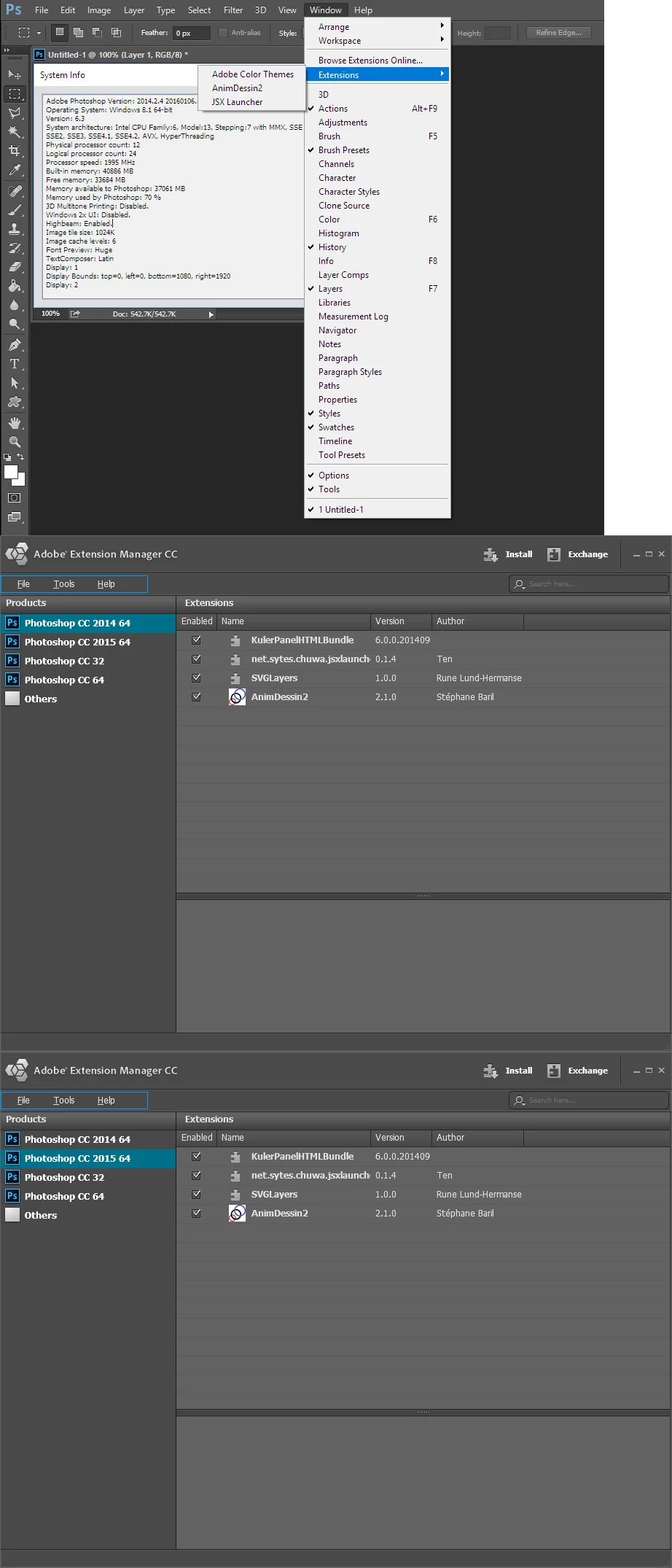Expand the toolbox using the double-arrow at top
The height and width of the screenshot is (1568, 672).
[7, 50]
